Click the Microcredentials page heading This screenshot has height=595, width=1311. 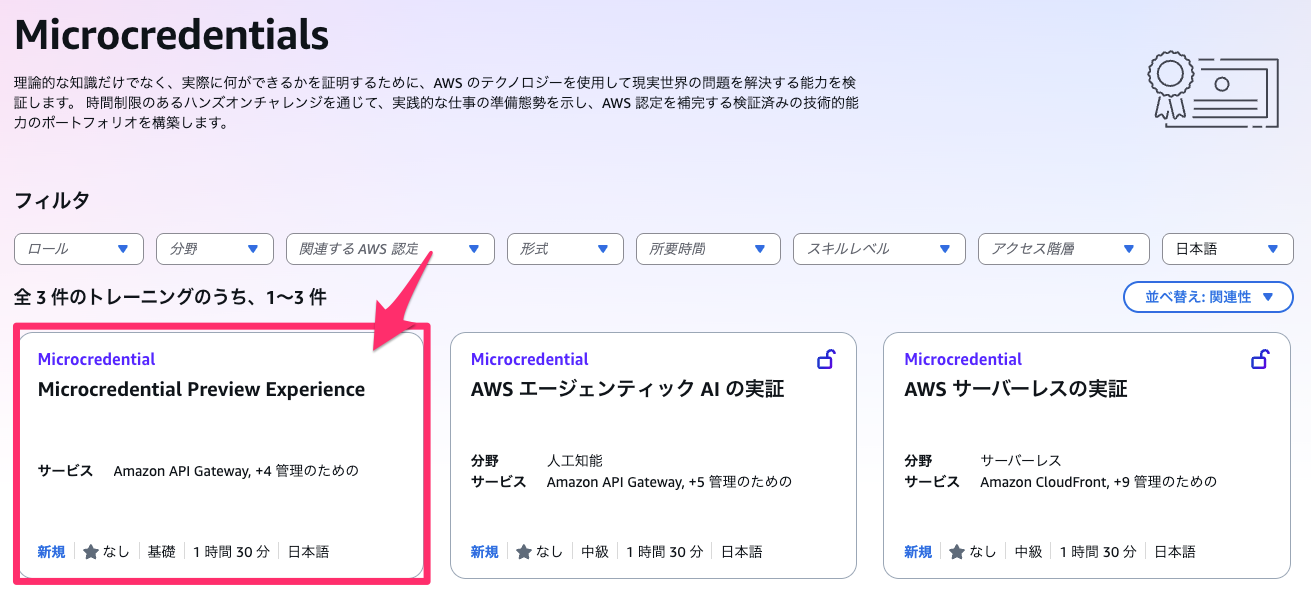[172, 36]
